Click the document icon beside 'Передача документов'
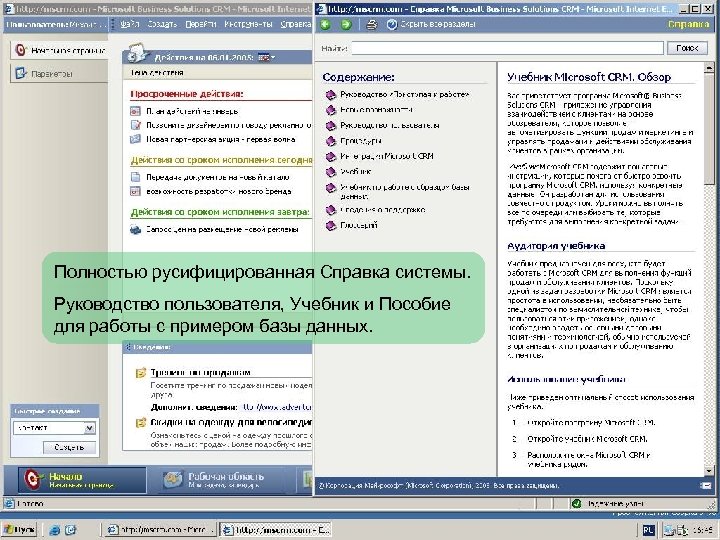Viewport: 720px width, 540px height. (x=135, y=177)
